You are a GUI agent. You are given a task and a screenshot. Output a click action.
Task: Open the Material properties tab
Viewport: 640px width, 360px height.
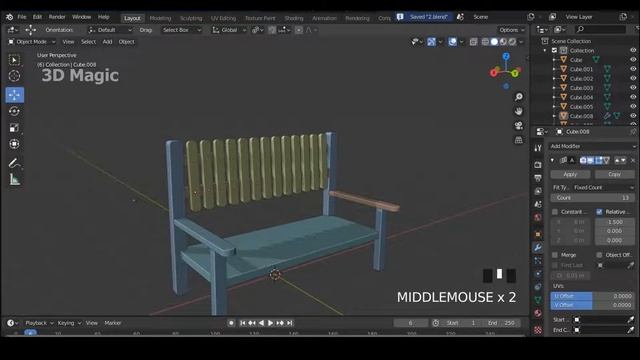point(538,313)
